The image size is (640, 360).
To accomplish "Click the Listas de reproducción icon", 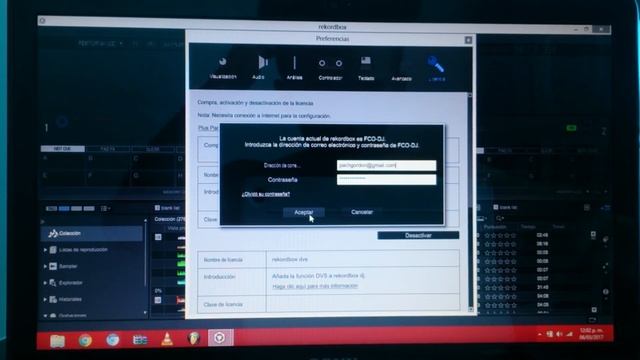I will point(53,250).
